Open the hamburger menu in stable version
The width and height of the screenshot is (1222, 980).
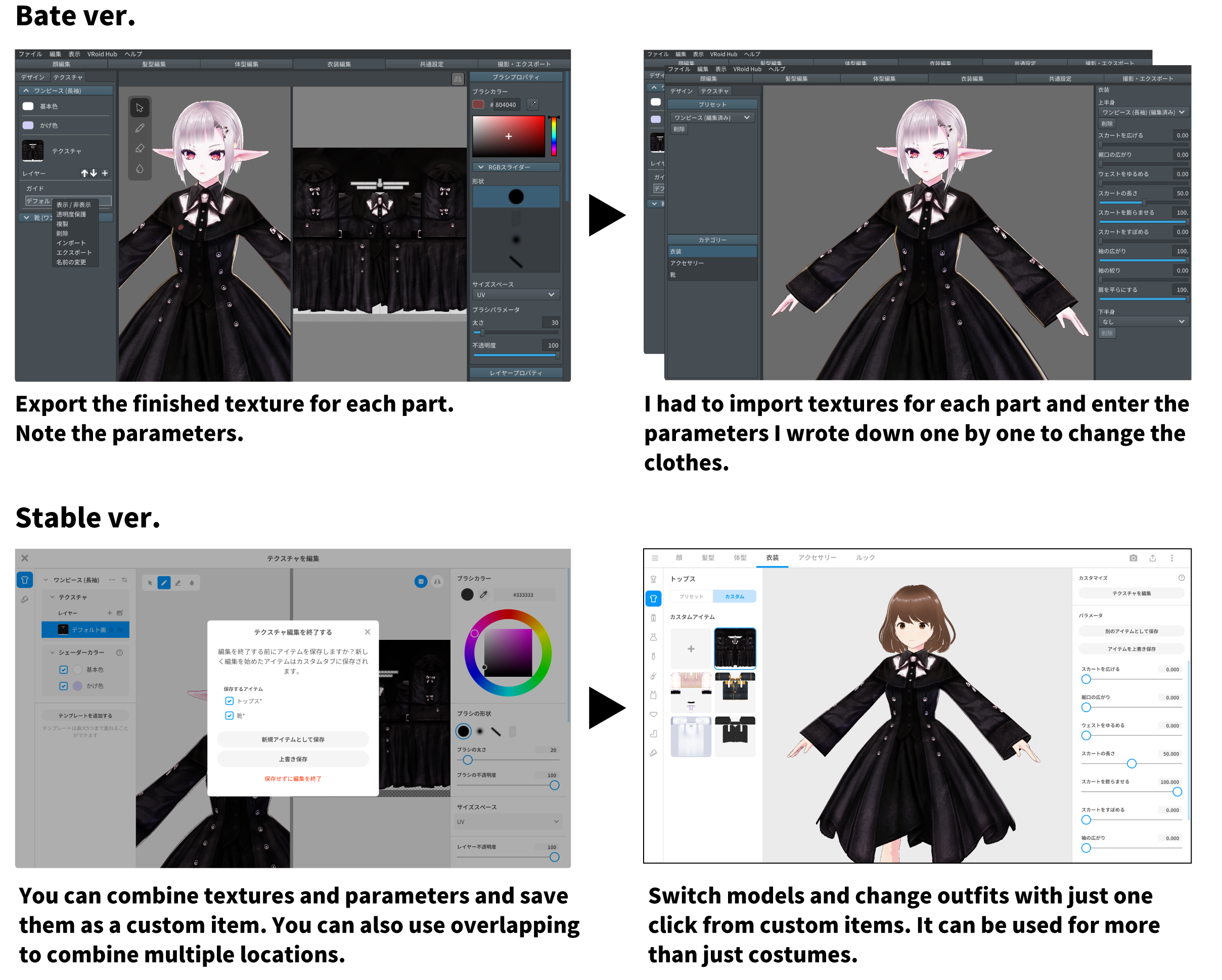click(x=656, y=559)
